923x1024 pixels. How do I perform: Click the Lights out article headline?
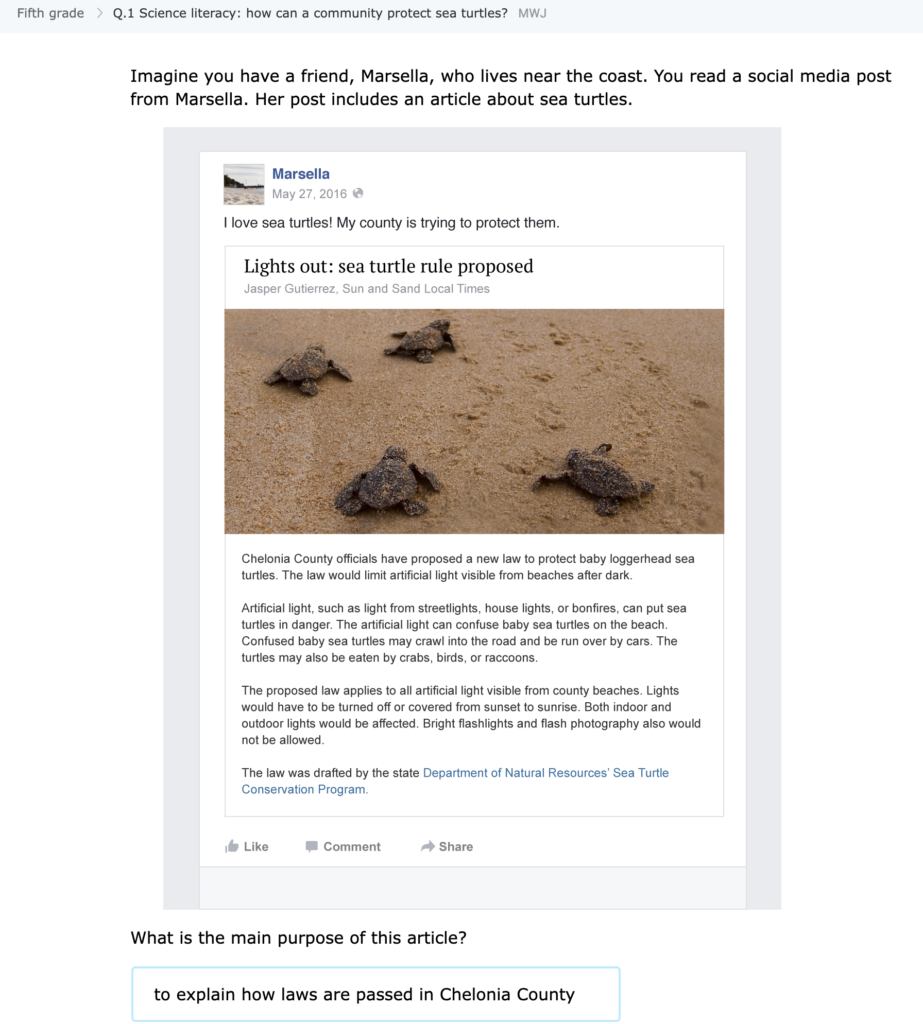[x=389, y=266]
